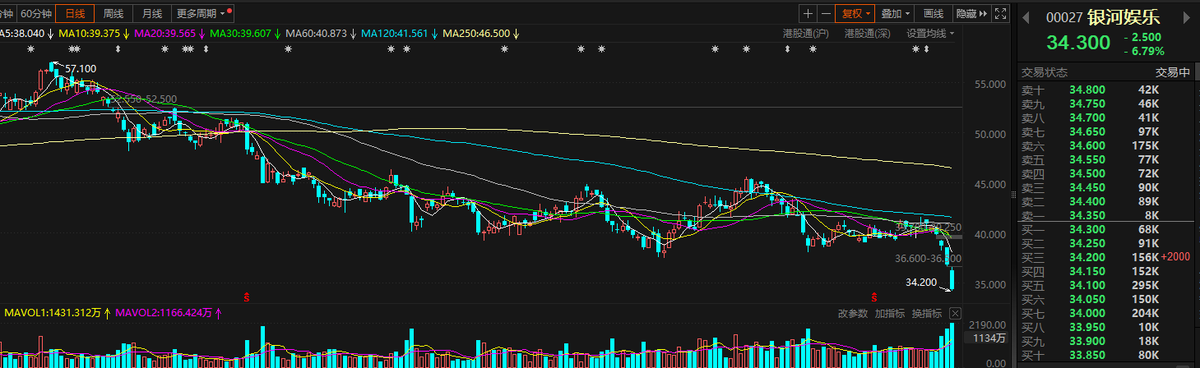Open 叠加 overlay dropdown
The width and height of the screenshot is (1200, 368).
click(896, 14)
